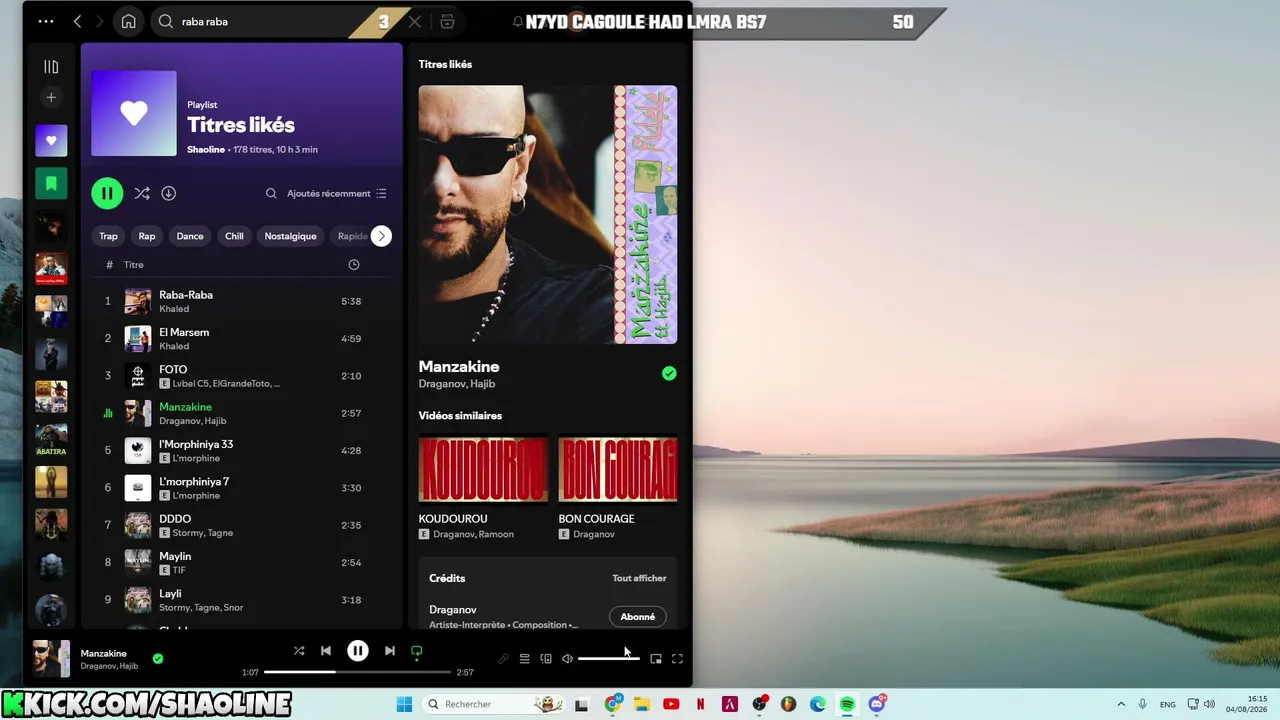
Task: Open YouTube from the taskbar
Action: click(671, 704)
